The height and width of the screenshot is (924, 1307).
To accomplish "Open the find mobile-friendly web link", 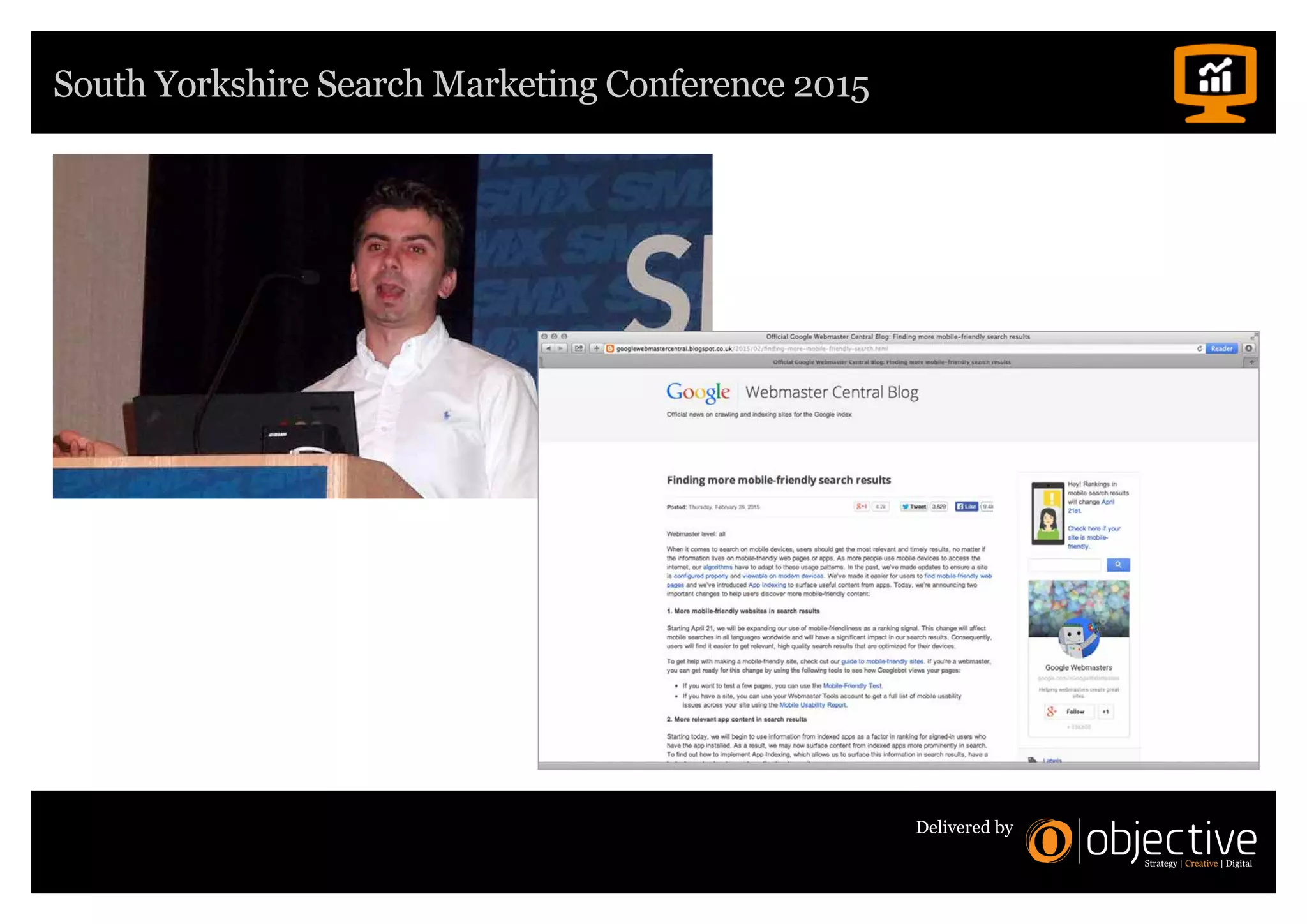I will tap(958, 576).
